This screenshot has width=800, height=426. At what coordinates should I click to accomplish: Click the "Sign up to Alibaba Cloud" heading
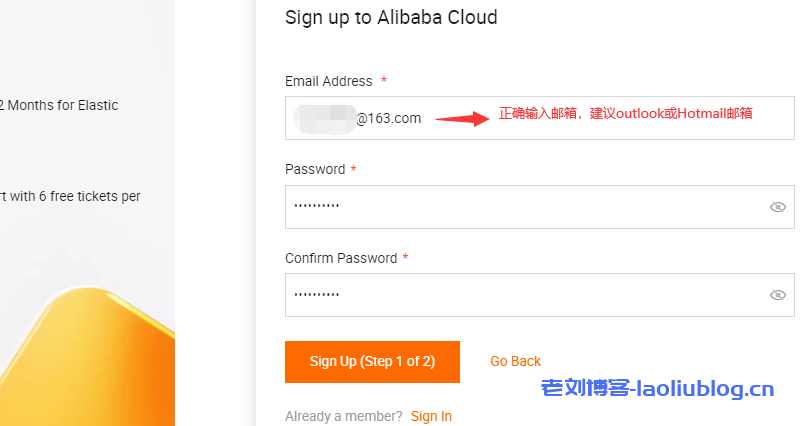pos(391,17)
